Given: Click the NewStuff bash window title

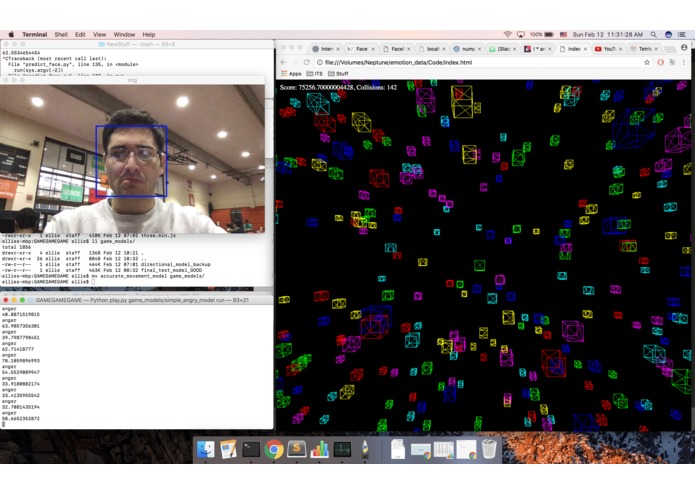Looking at the screenshot, I should coord(137,44).
